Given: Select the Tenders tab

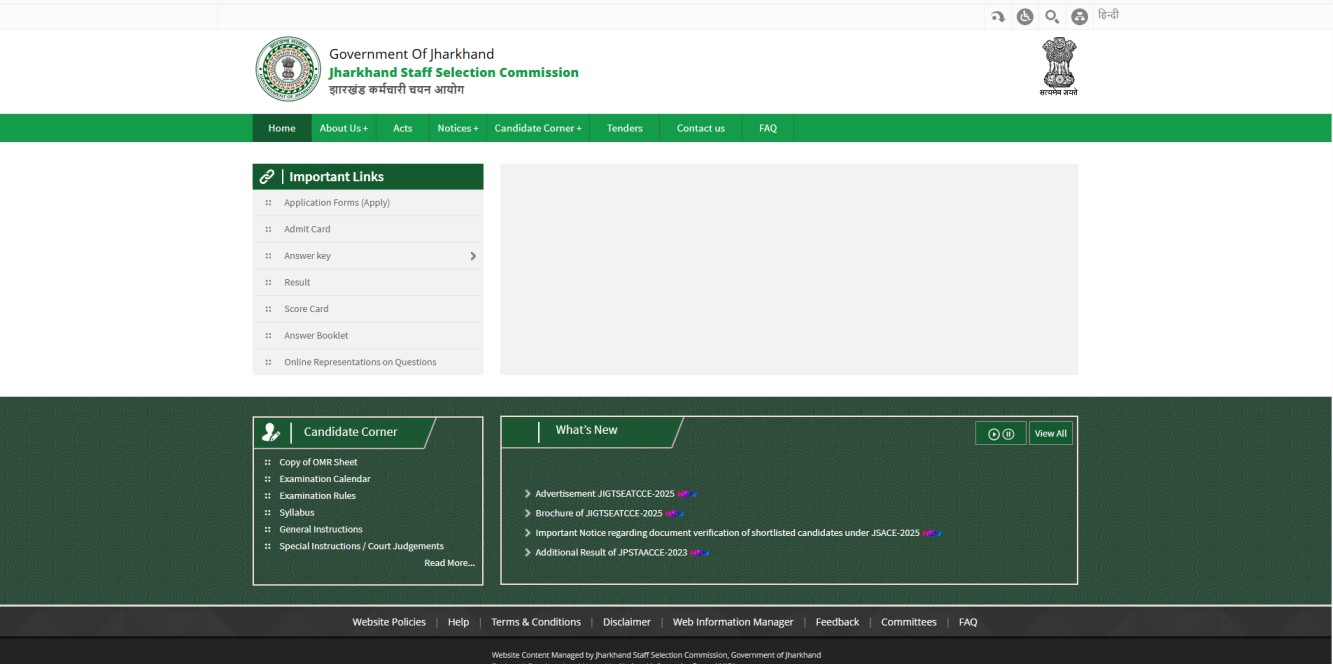Looking at the screenshot, I should (624, 128).
